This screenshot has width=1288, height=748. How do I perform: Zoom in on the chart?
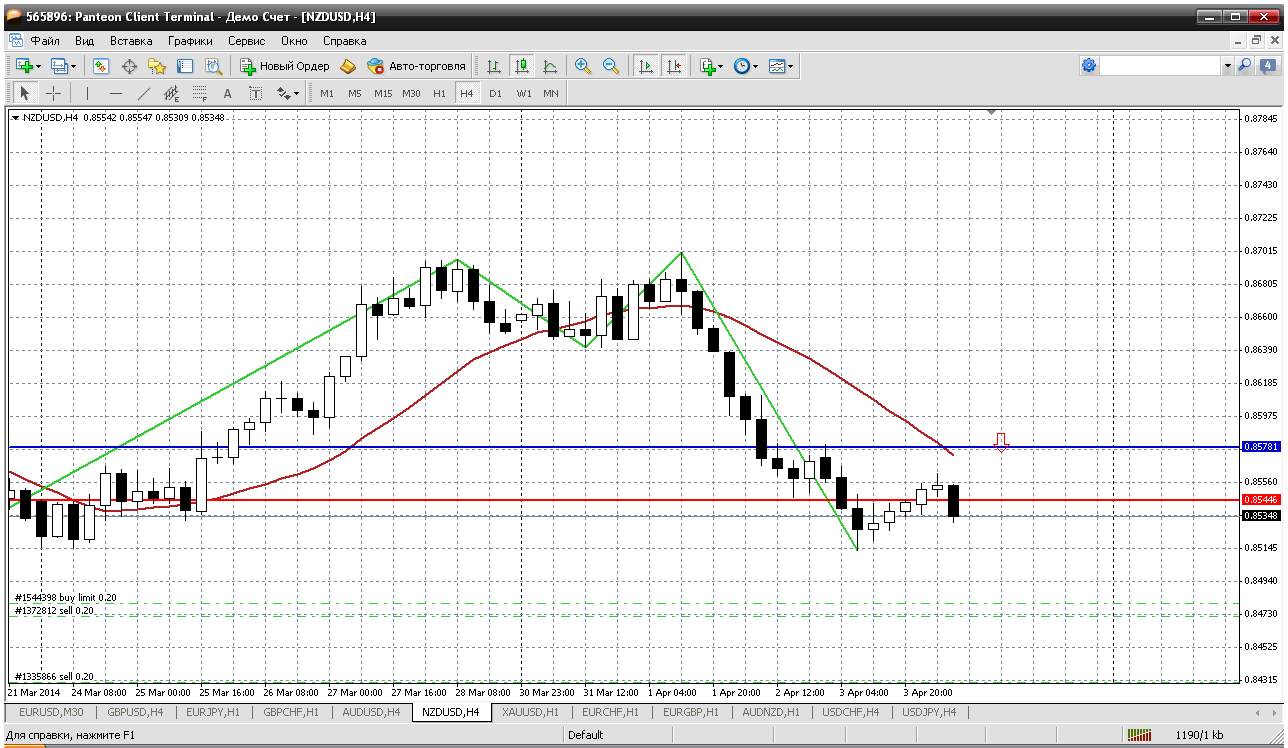(582, 66)
